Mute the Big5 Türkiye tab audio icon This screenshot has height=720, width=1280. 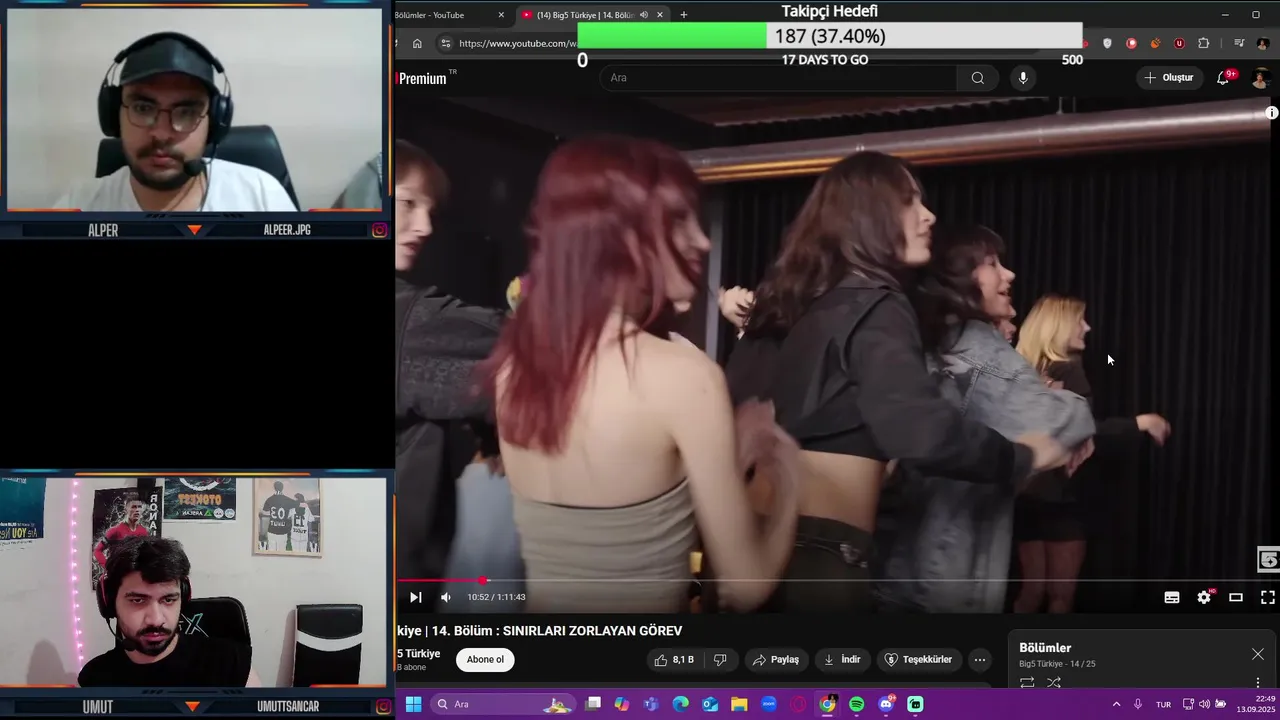point(644,15)
